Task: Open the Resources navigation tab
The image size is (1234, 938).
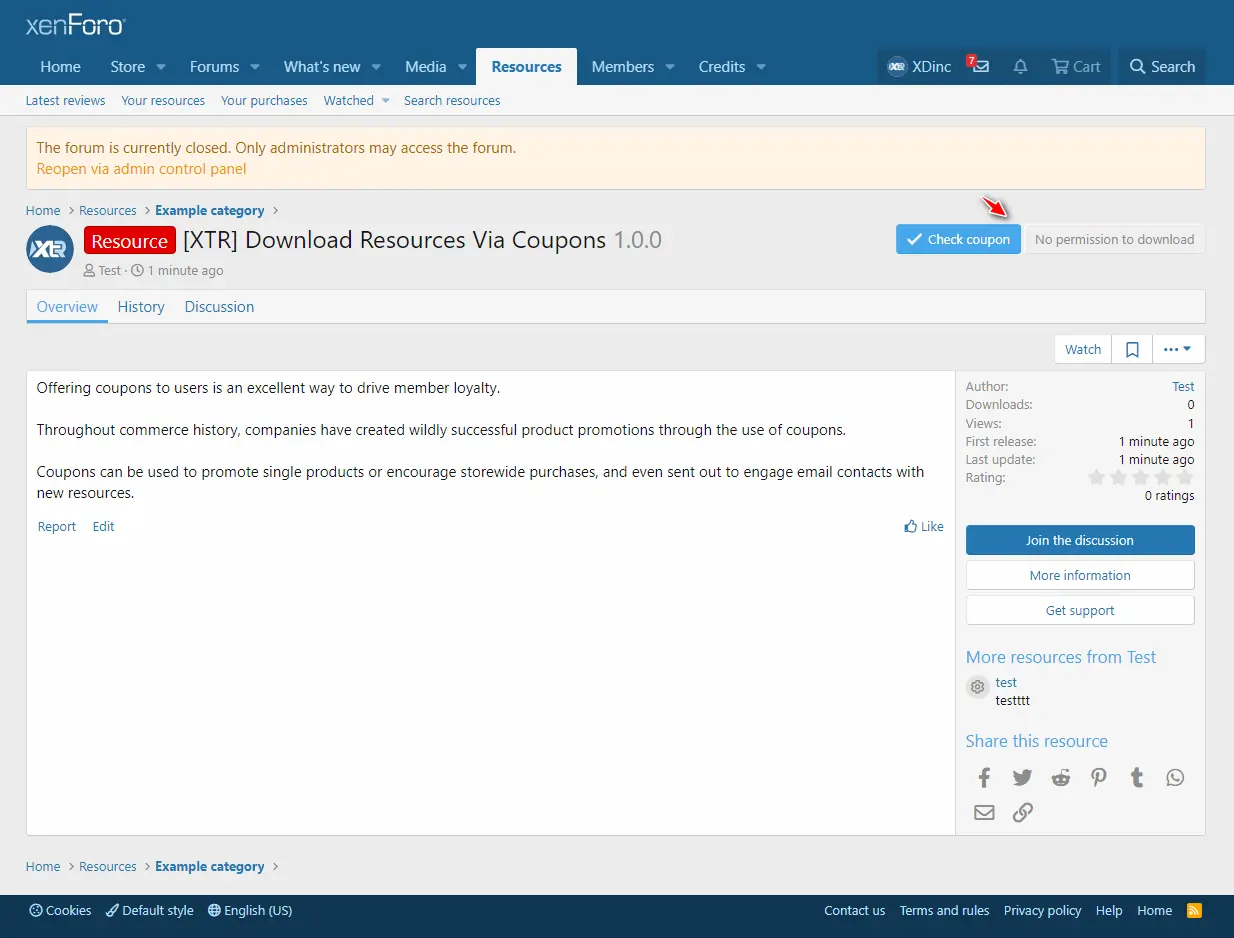Action: coord(526,67)
